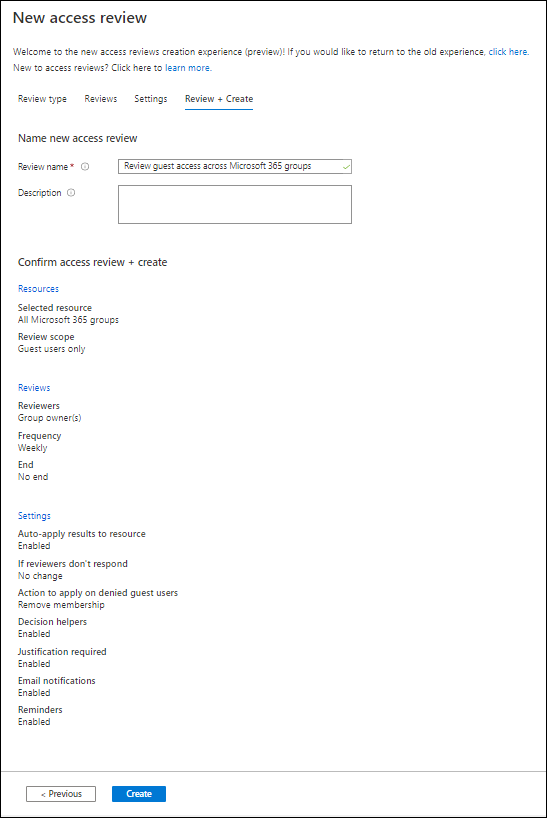Open the Reviews tab
Screen dimensions: 547x818
click(101, 99)
